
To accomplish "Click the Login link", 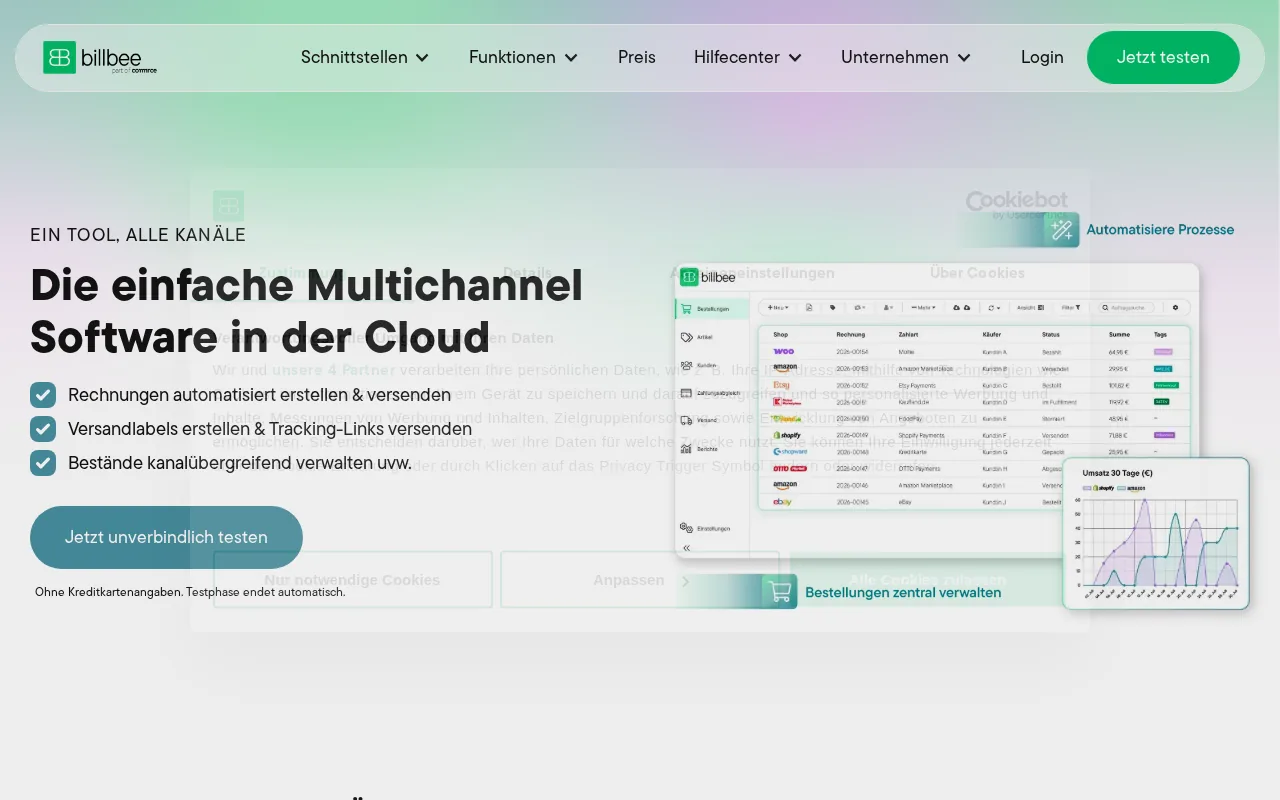I will 1042,57.
